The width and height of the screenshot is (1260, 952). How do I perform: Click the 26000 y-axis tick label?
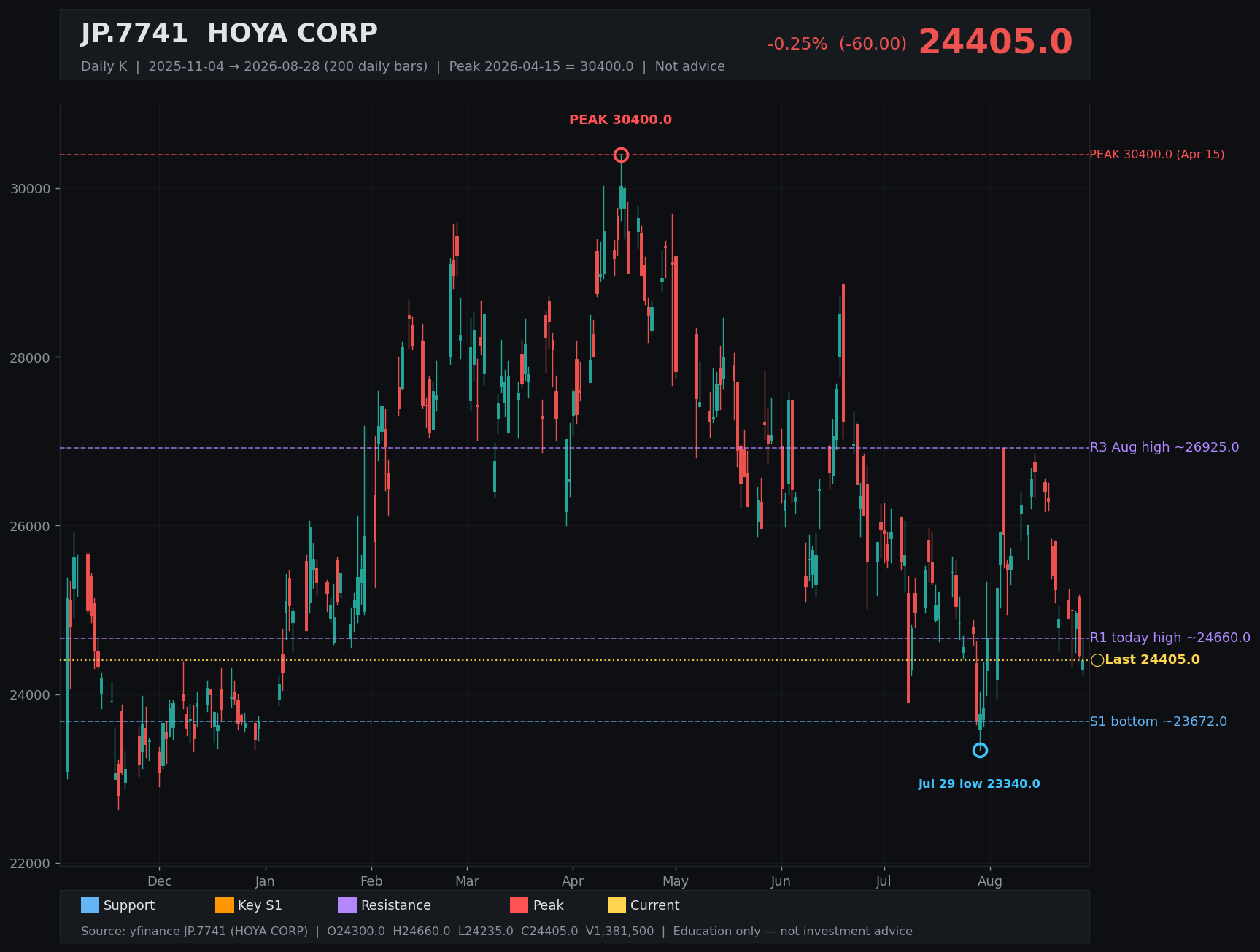[x=31, y=526]
